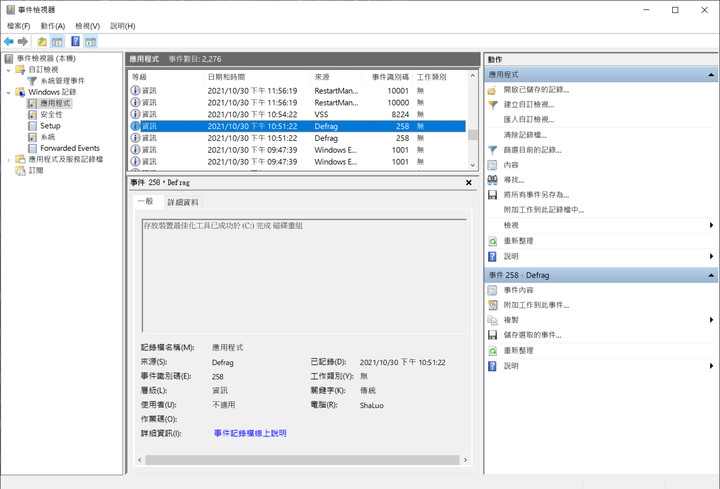
Task: Click 儲存選取的事件 action
Action: click(532, 335)
